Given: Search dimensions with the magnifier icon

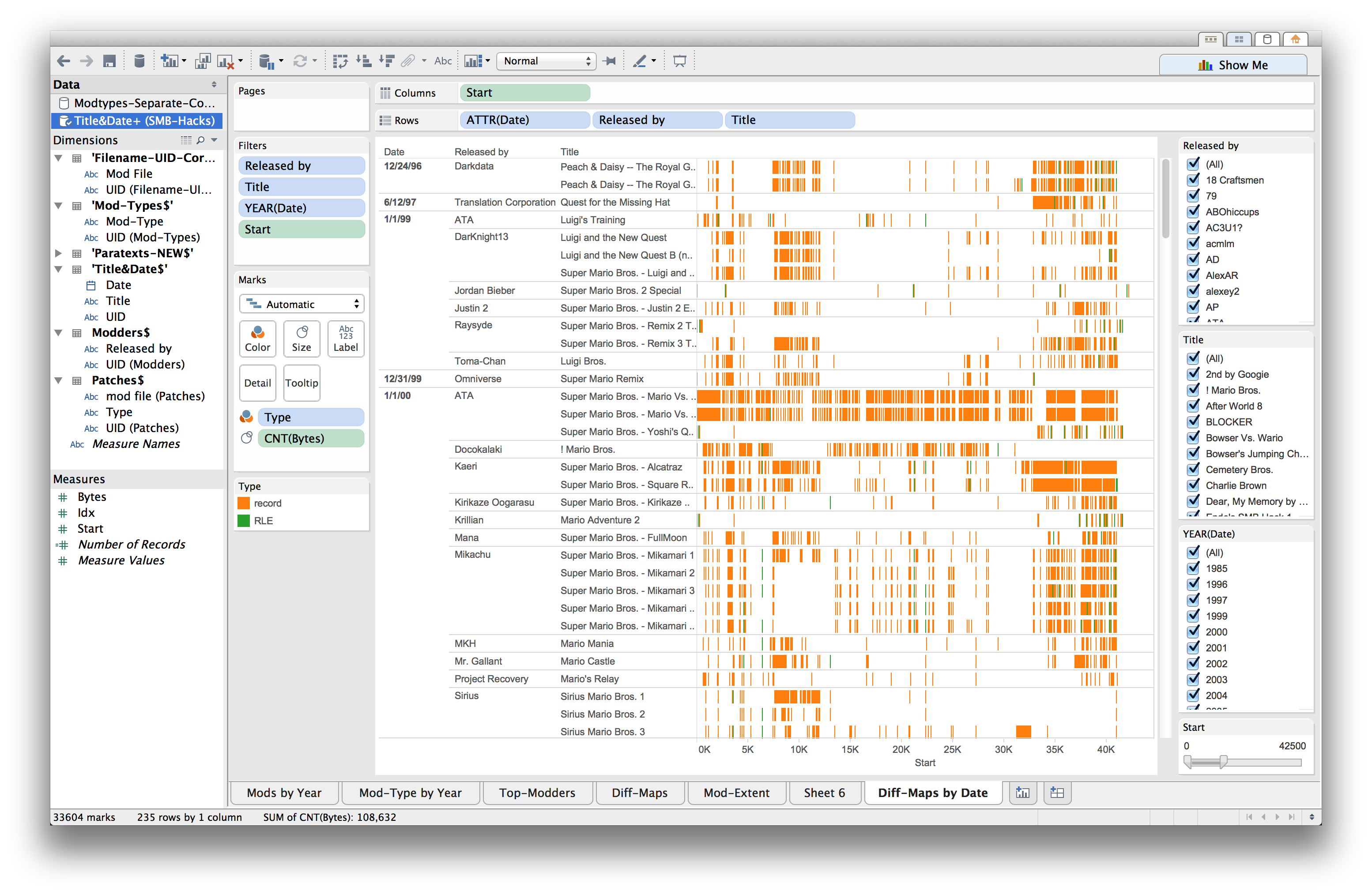Looking at the screenshot, I should (x=200, y=140).
